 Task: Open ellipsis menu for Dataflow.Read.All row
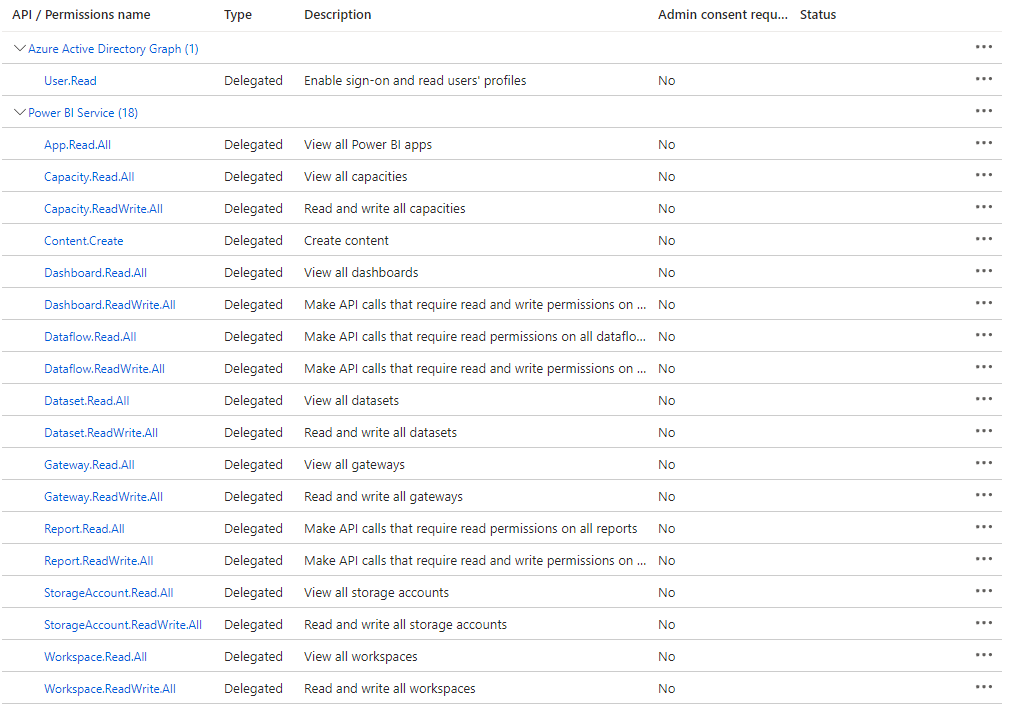click(x=983, y=335)
